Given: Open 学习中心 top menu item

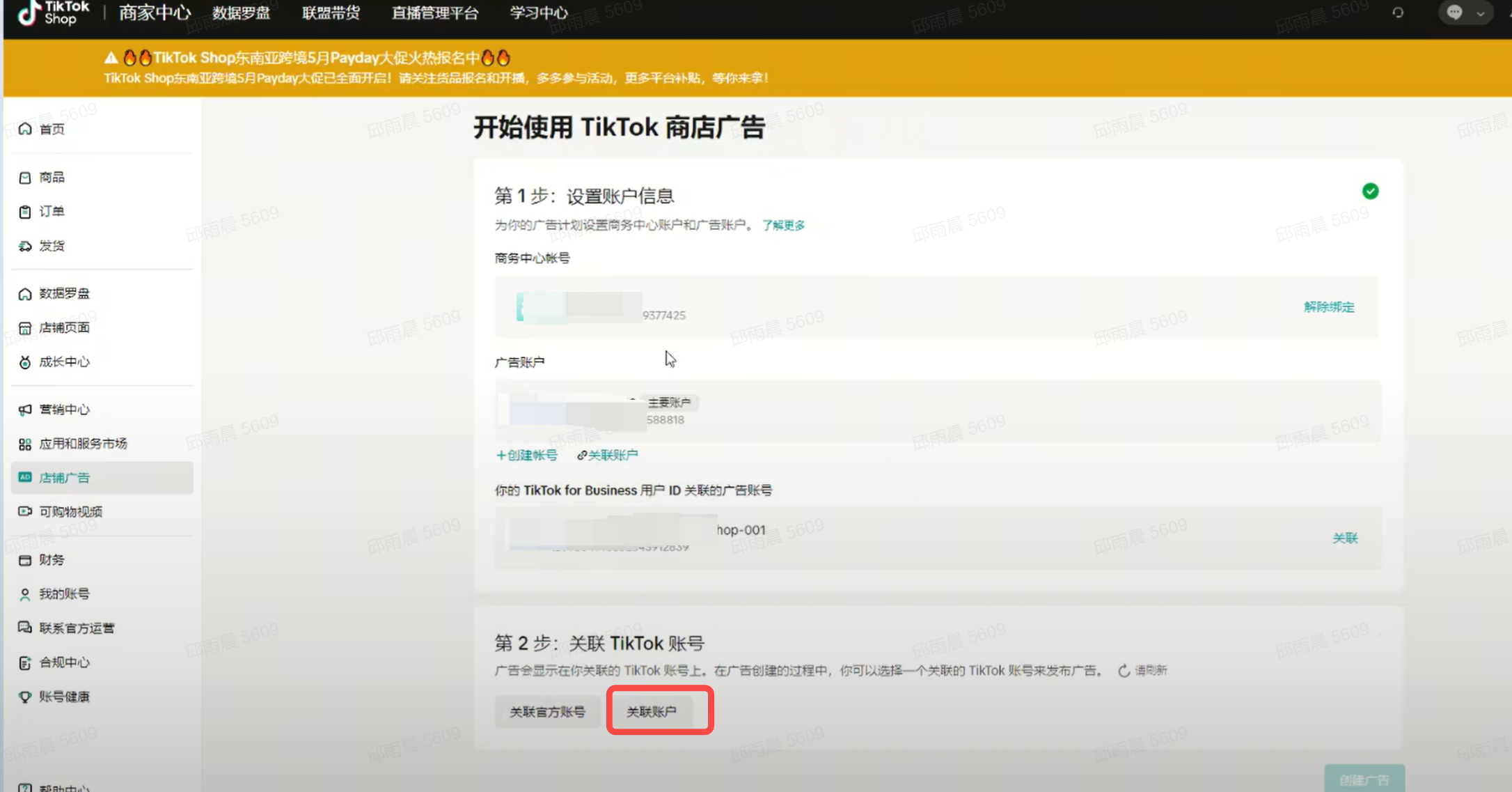Looking at the screenshot, I should [539, 13].
